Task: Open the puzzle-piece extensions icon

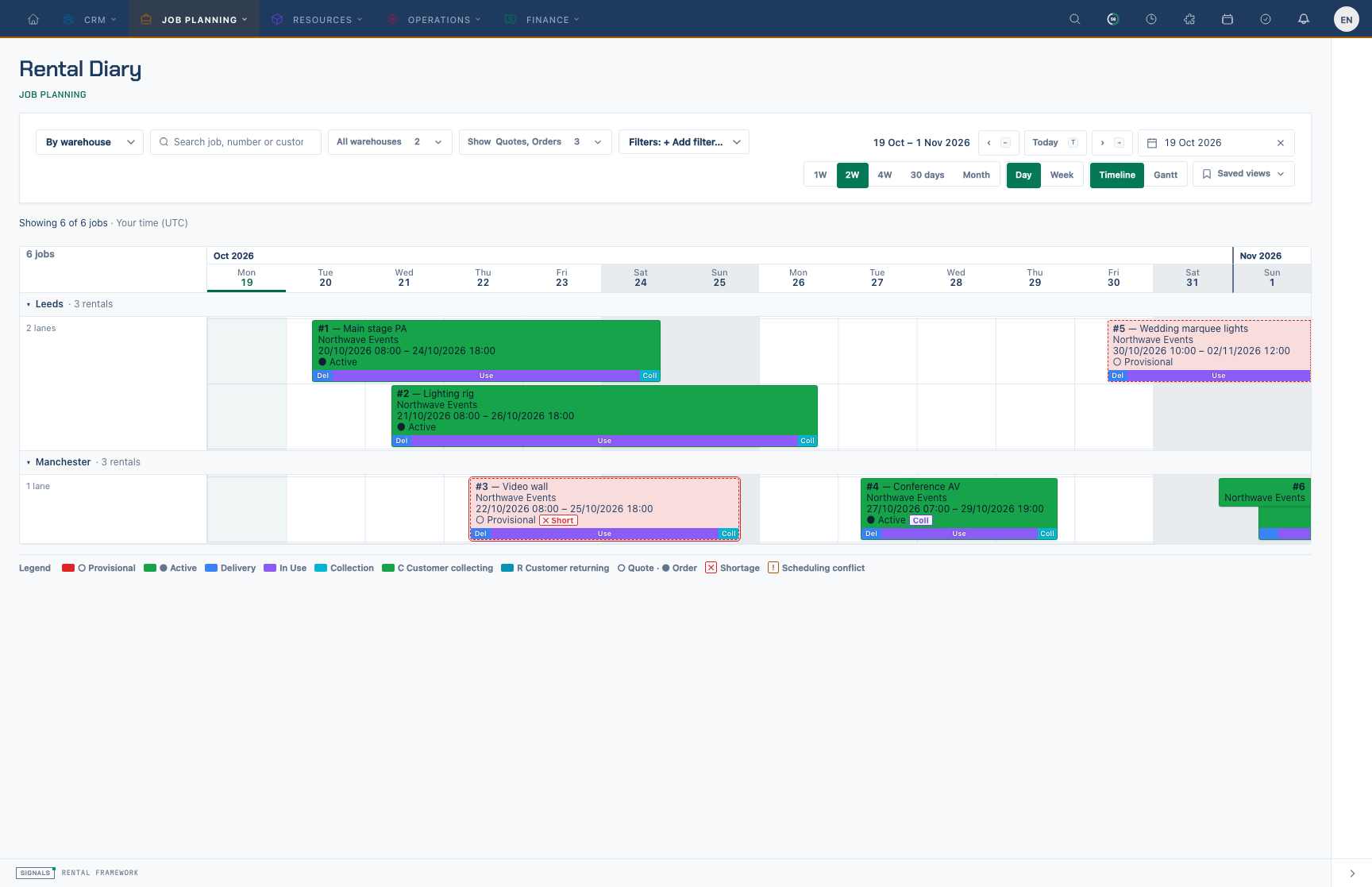Action: click(1189, 19)
